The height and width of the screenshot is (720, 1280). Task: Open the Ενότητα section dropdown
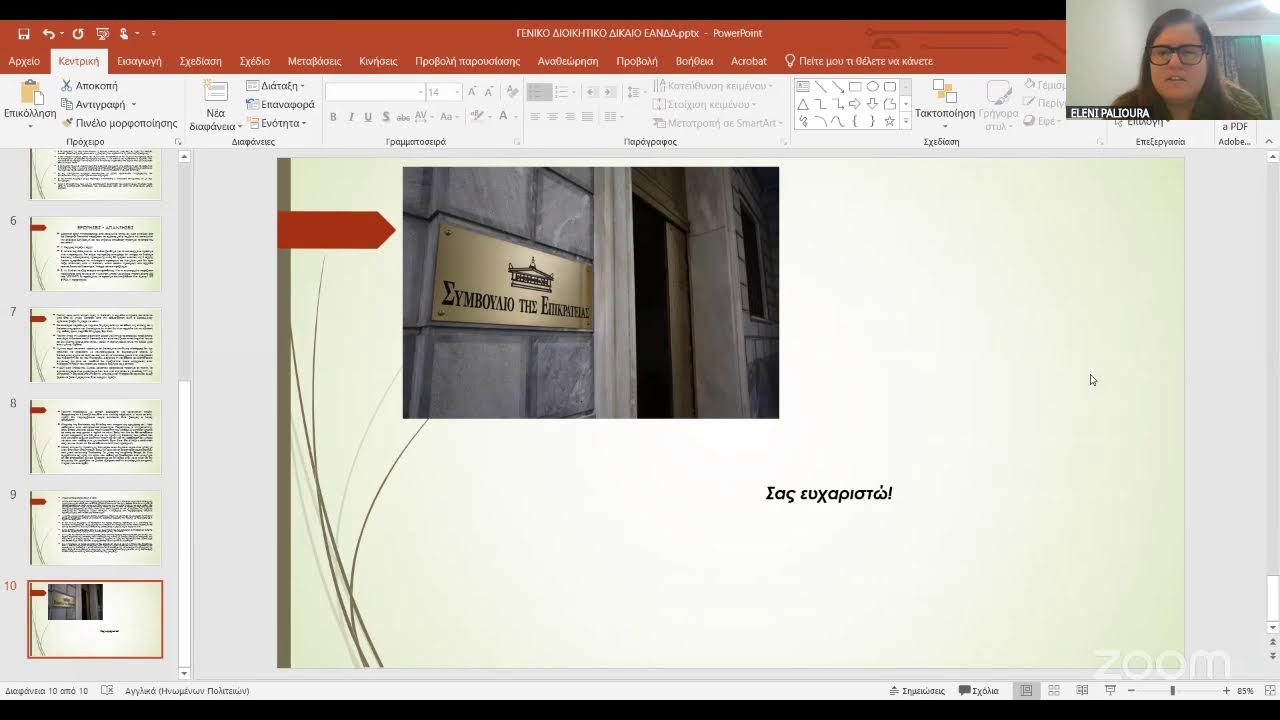[x=276, y=123]
